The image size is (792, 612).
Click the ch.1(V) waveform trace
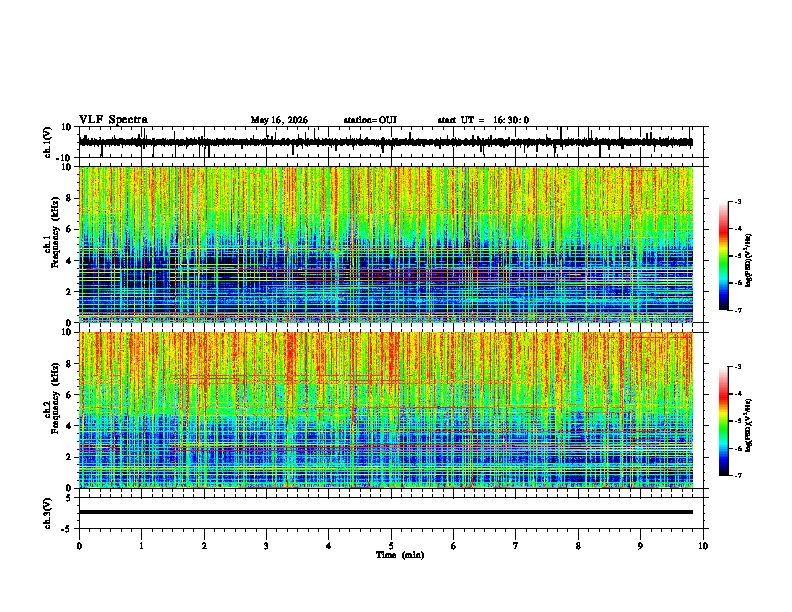(385, 142)
